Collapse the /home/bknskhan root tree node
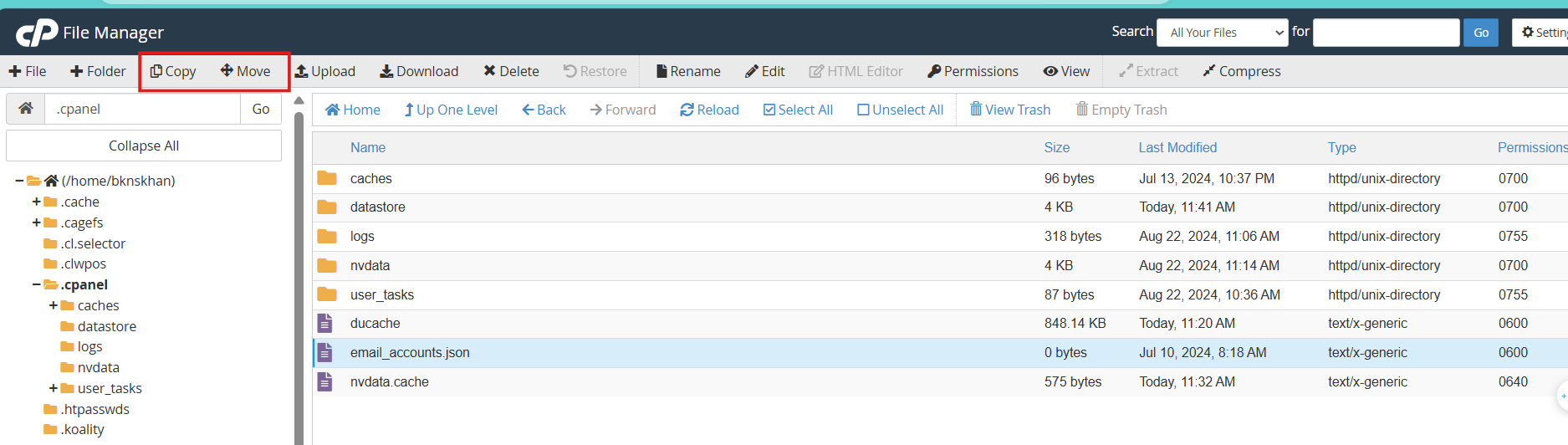Screen dimensions: 1568x445 (x=19, y=181)
